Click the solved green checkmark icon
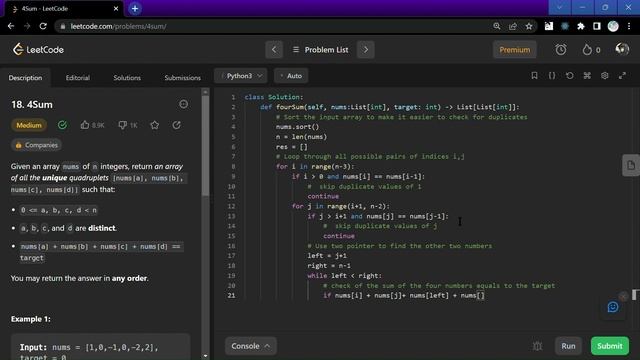Image resolution: width=640 pixels, height=360 pixels. click(62, 125)
